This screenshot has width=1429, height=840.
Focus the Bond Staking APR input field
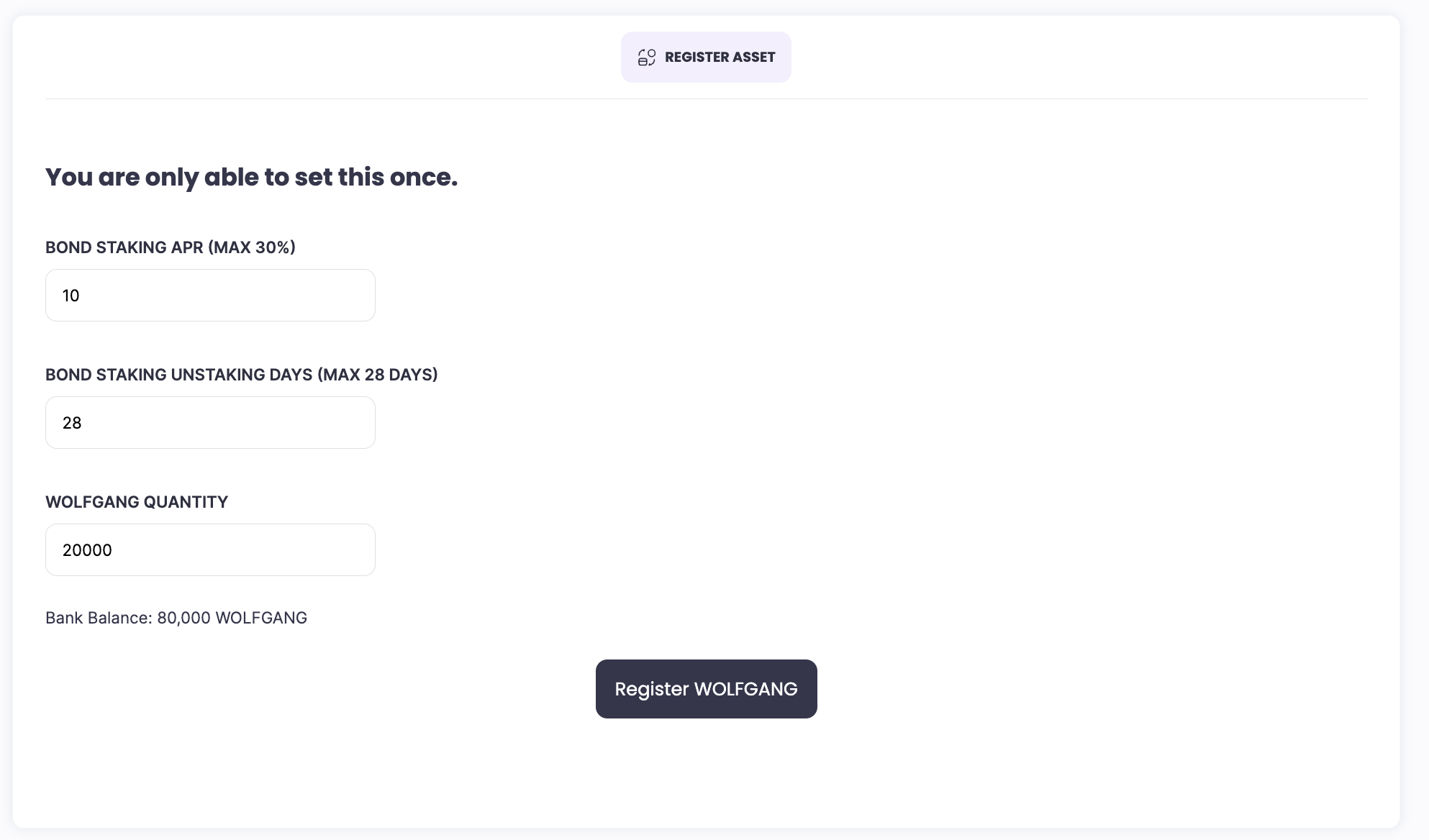210,296
